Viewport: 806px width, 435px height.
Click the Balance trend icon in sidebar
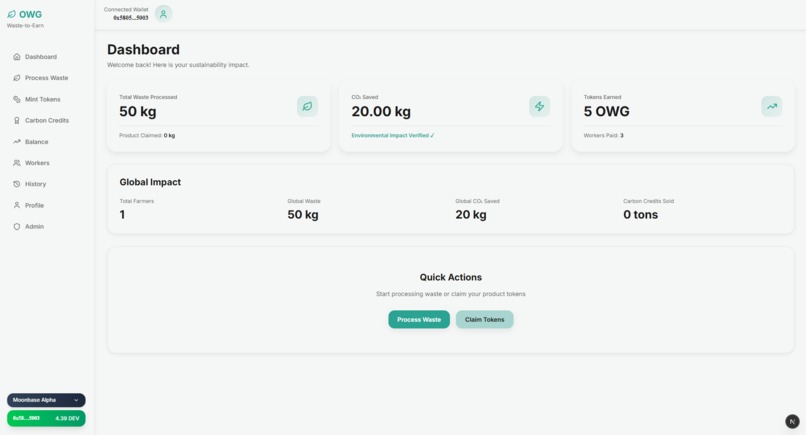[16, 141]
